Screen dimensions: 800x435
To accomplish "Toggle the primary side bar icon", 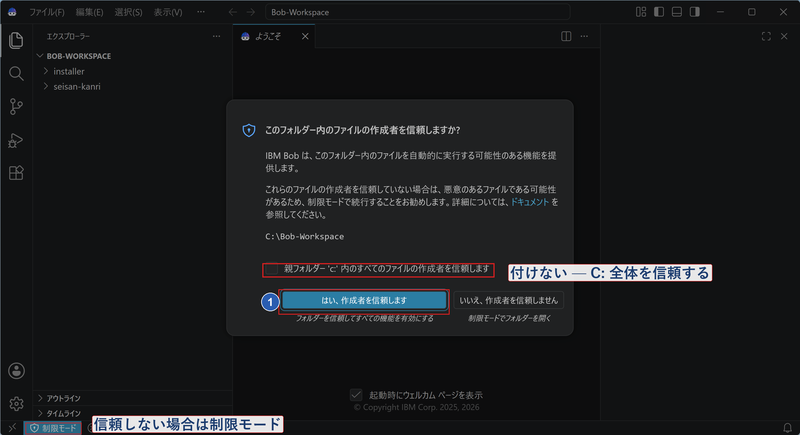I will (x=659, y=12).
